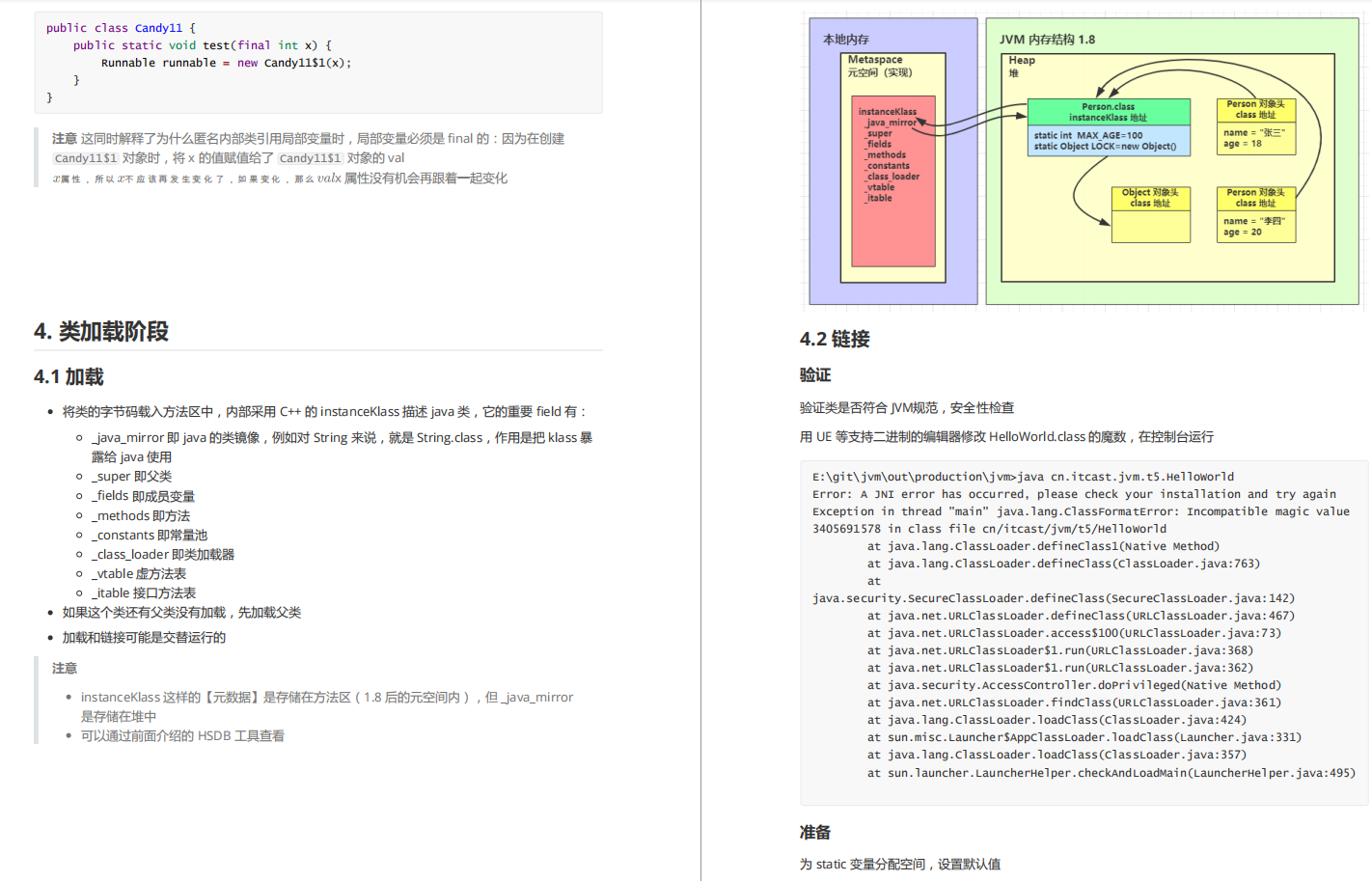Click the 'public class Candy11 {' code line
1372x881 pixels.
(x=121, y=28)
